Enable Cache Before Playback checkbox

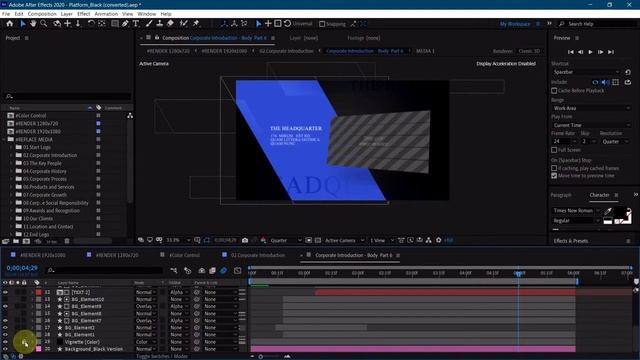tap(554, 91)
